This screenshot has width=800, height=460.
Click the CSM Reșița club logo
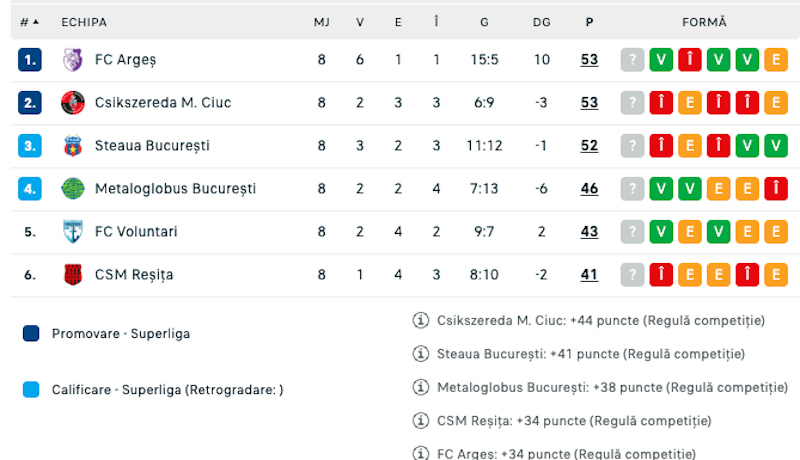click(x=72, y=274)
